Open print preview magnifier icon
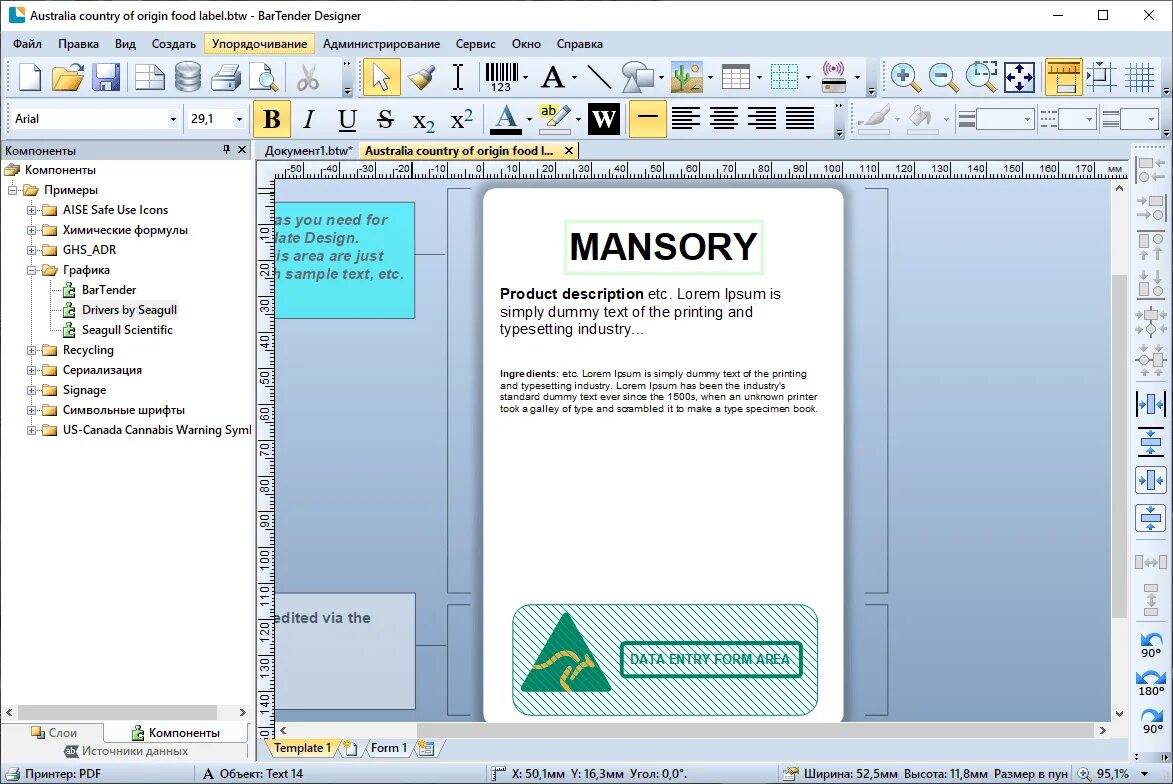This screenshot has height=784, width=1173. point(263,77)
